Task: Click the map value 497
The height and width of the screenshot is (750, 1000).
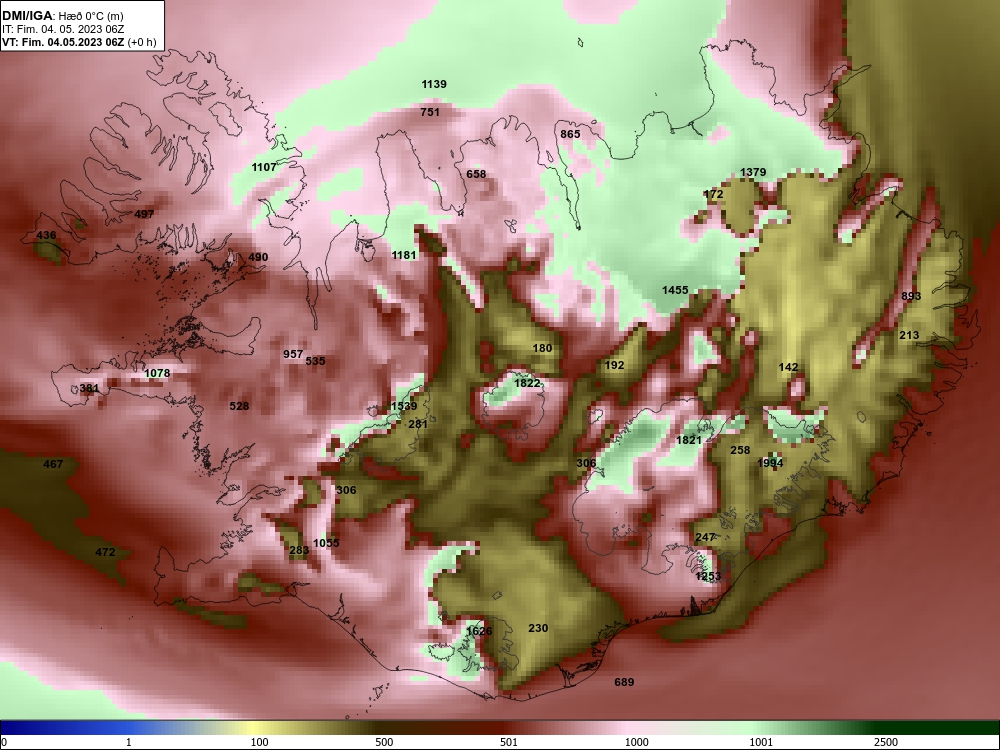Action: 144,214
